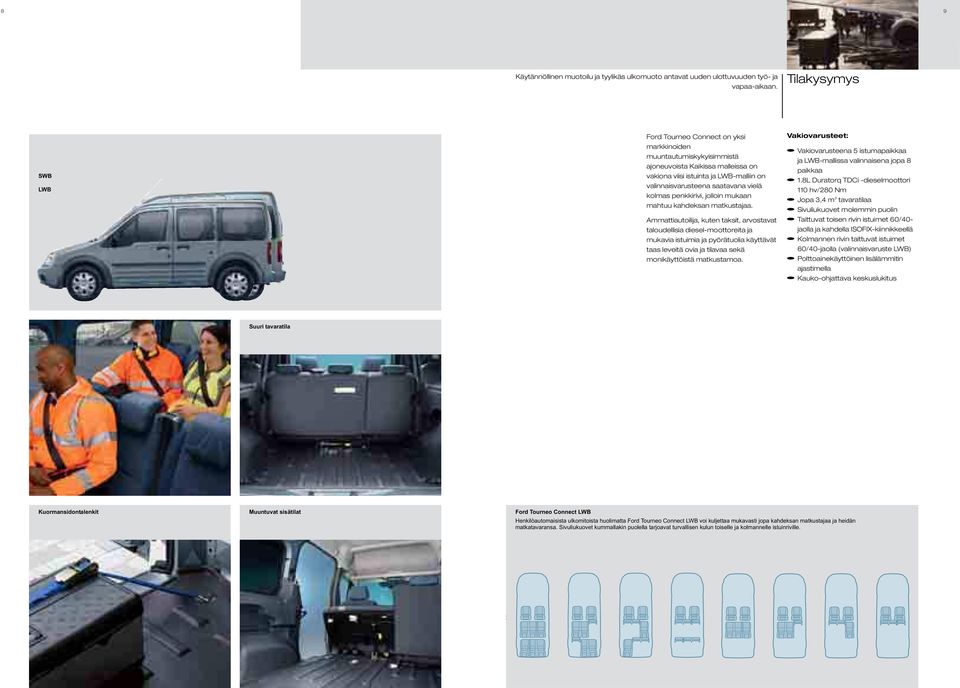
Task: Click the Tilakysymys heading
Action: [823, 79]
